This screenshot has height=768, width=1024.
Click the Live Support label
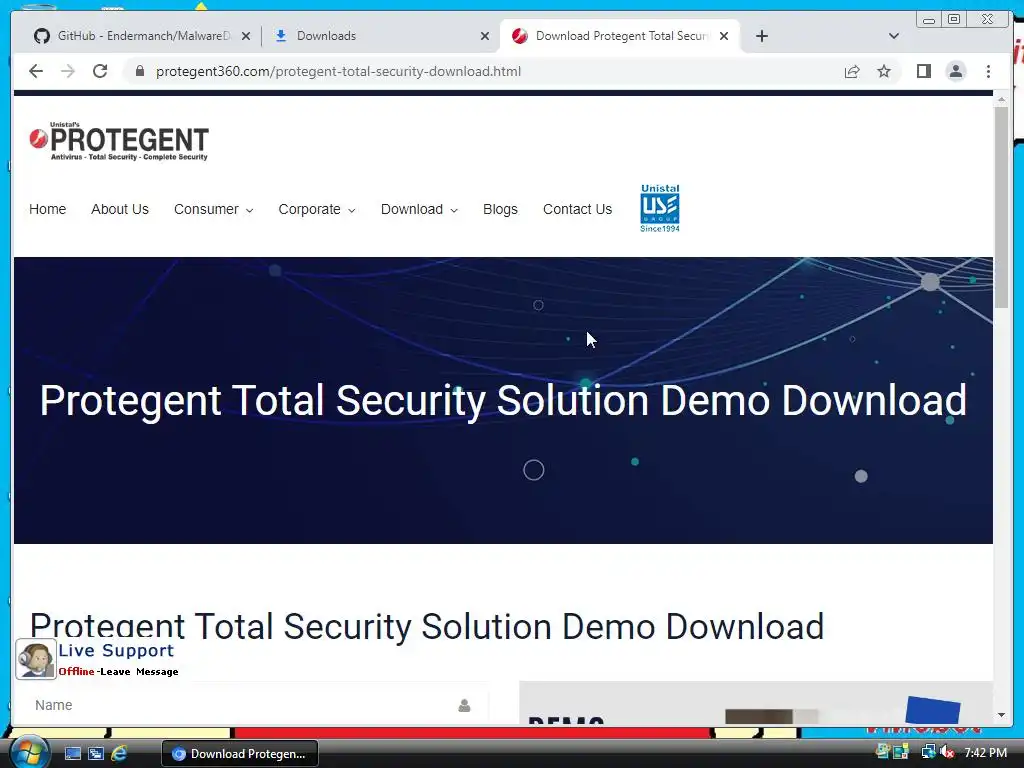tap(116, 650)
